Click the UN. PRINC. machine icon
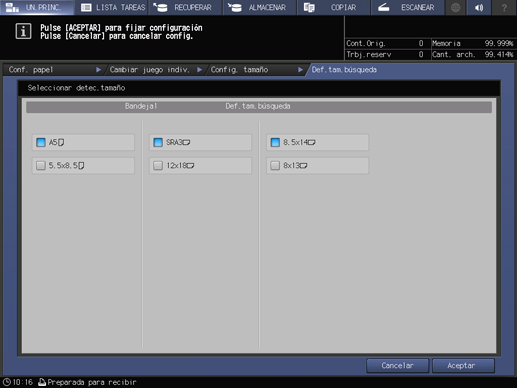The width and height of the screenshot is (517, 388). coord(12,7)
